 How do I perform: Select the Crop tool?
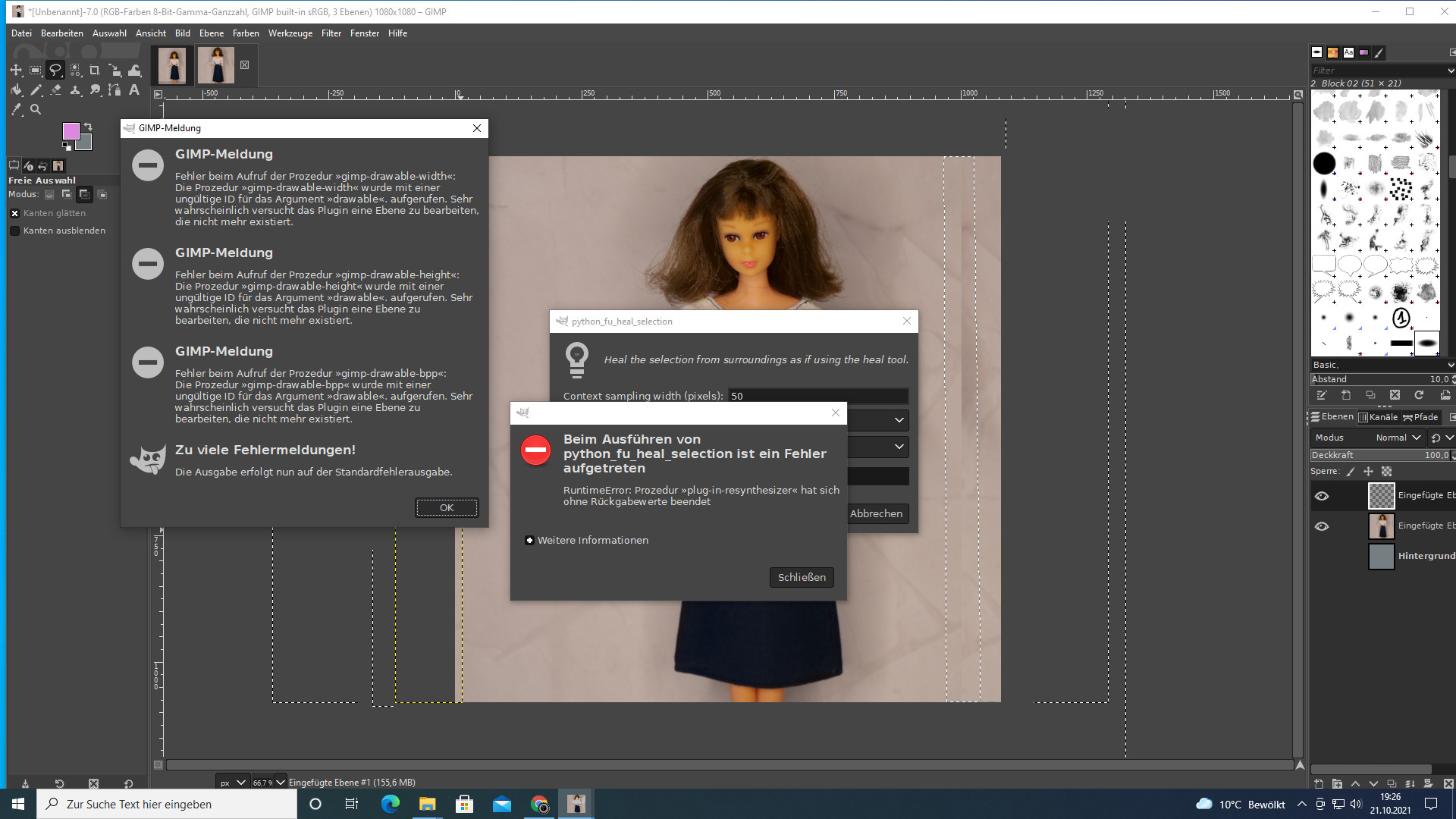[x=95, y=71]
